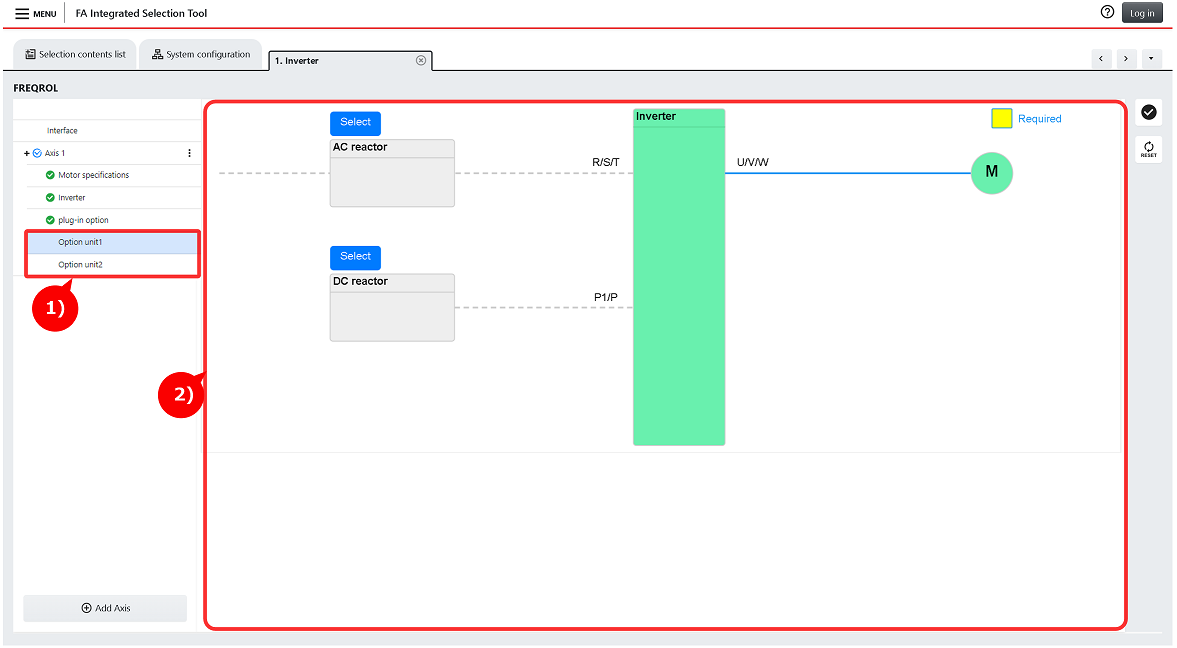Open the help question mark icon
Screen dimensions: 1177x648
(1106, 12)
